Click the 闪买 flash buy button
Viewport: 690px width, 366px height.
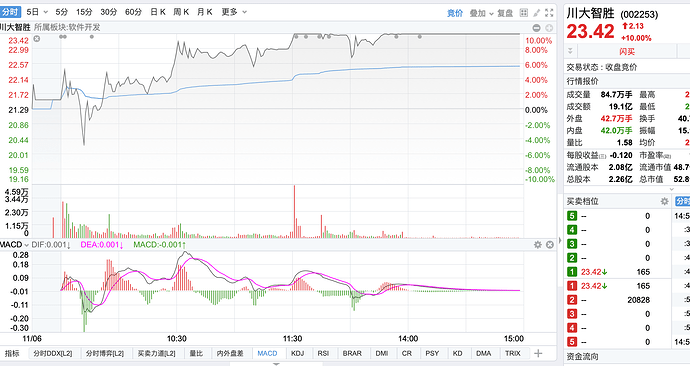pyautogui.click(x=627, y=51)
